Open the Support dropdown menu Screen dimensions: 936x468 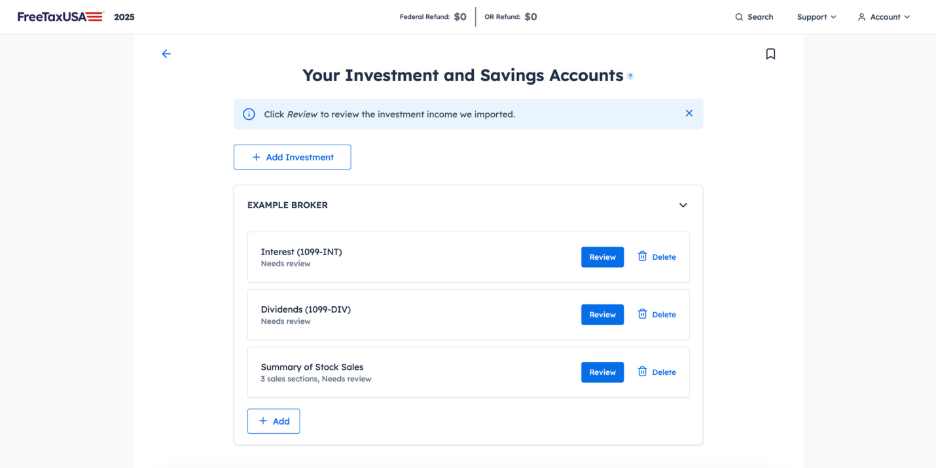click(816, 17)
